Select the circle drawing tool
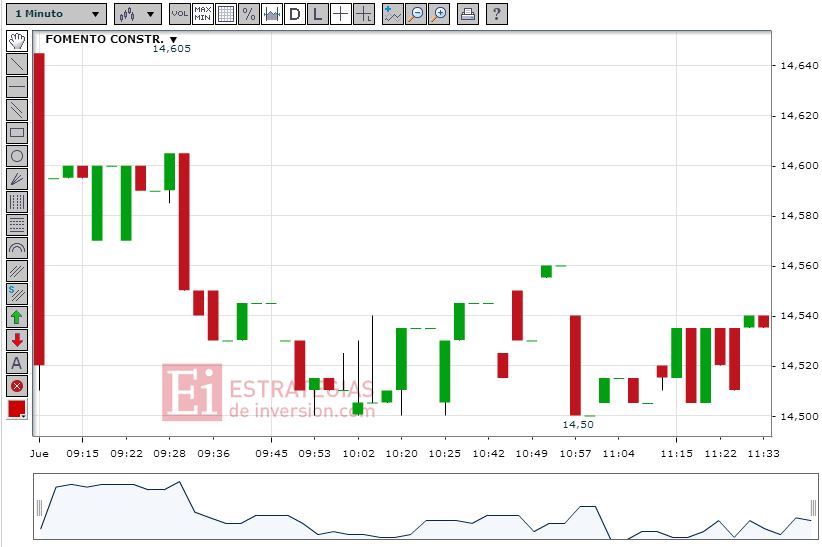This screenshot has width=822, height=547. 17,156
